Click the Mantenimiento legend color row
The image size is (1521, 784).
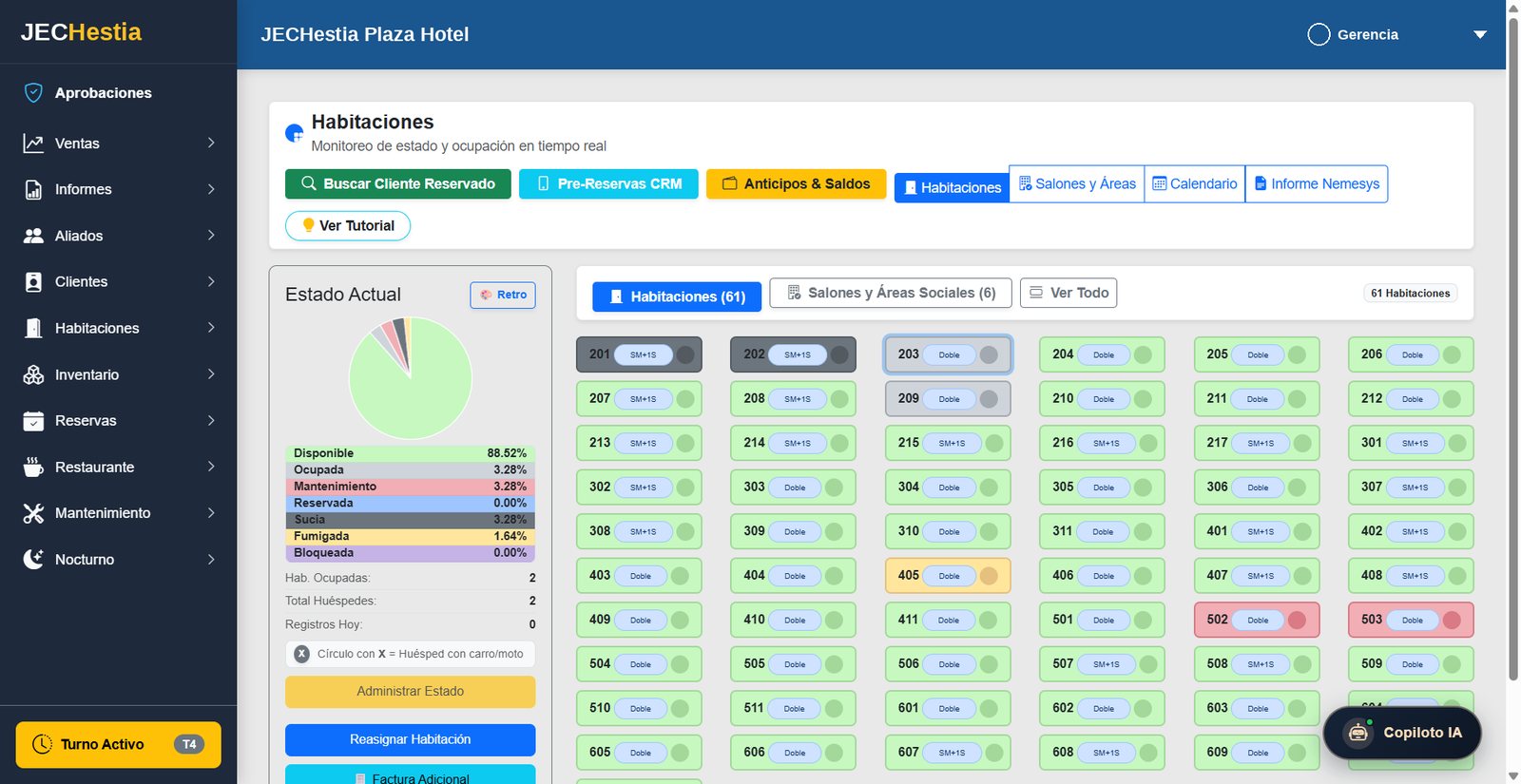click(411, 487)
